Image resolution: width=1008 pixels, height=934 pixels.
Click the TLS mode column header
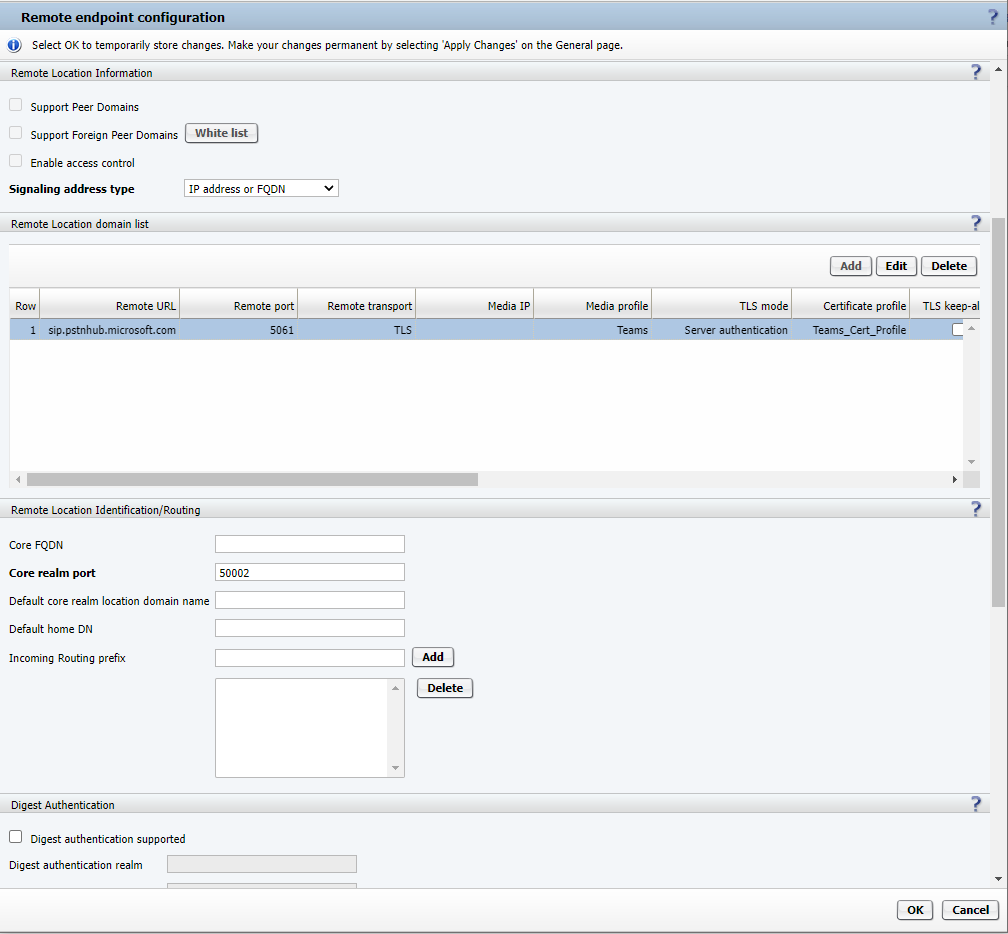pos(722,305)
